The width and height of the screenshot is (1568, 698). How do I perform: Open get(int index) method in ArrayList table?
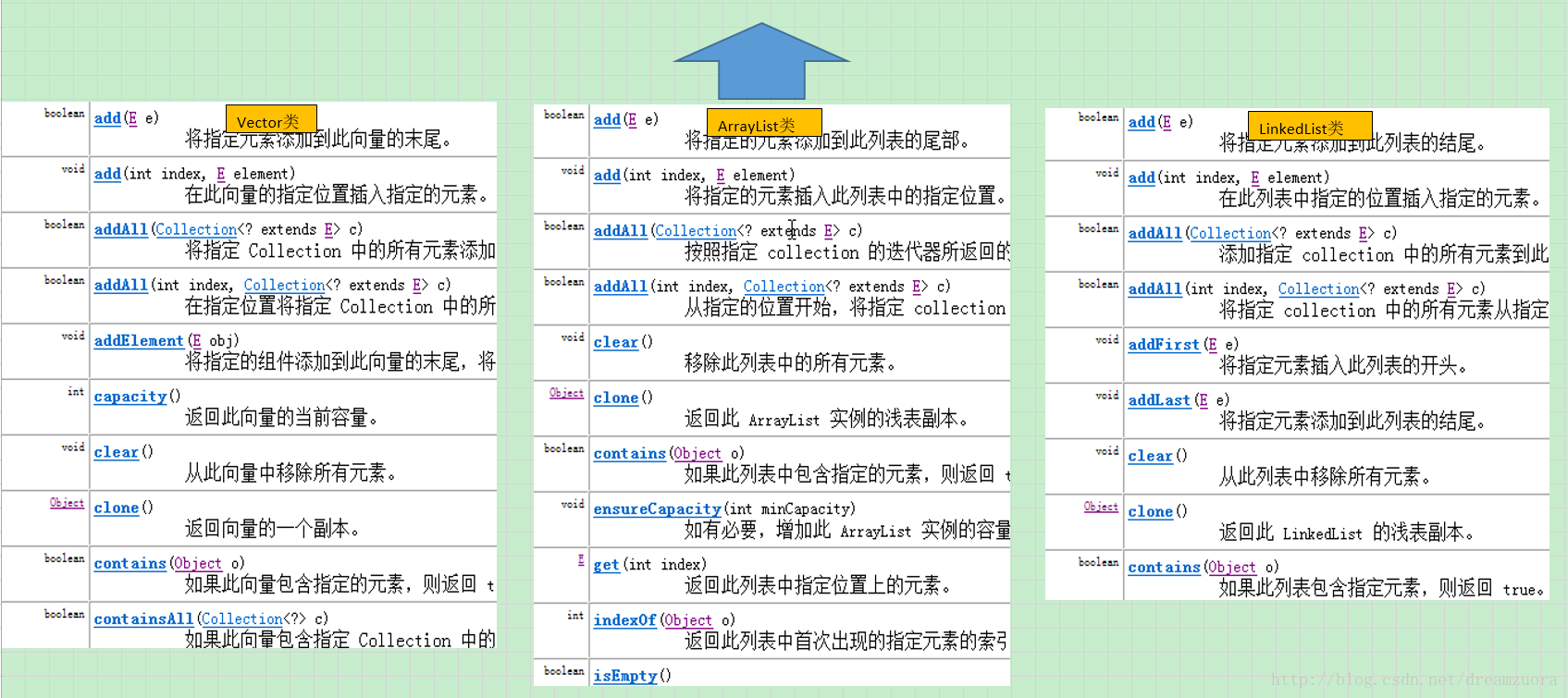coord(606,564)
